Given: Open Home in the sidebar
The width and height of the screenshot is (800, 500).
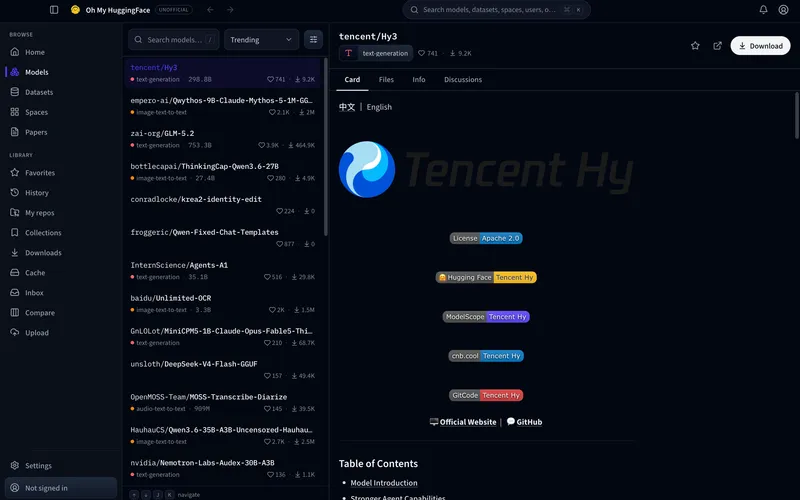Looking at the screenshot, I should [61, 52].
